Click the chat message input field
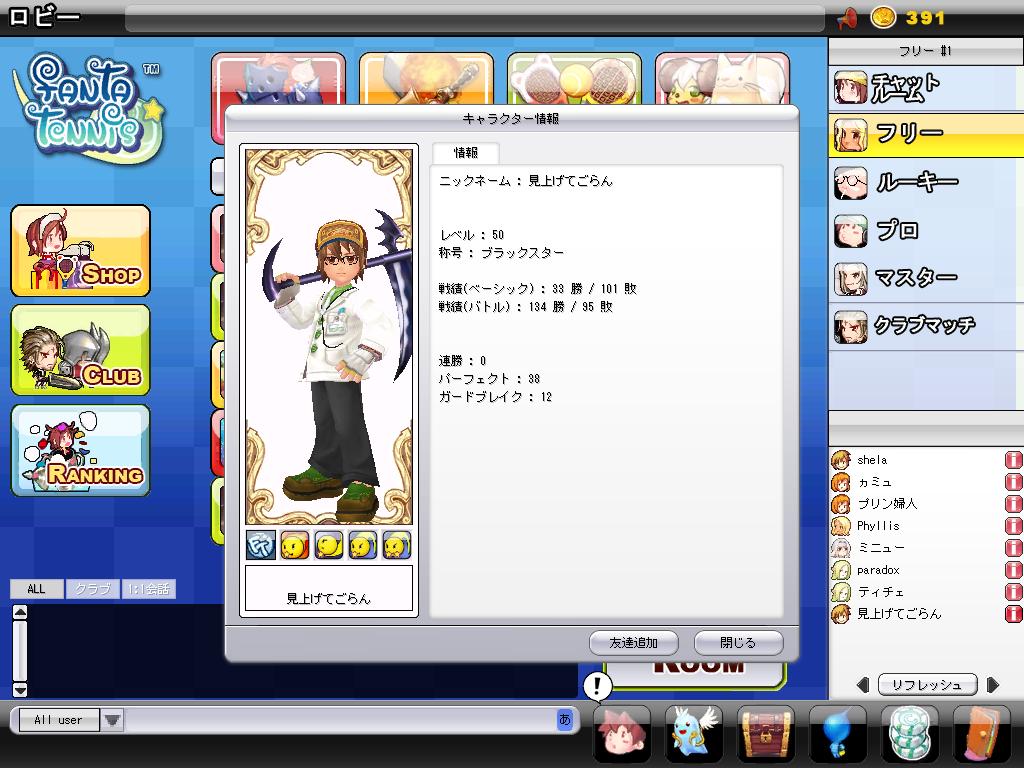The height and width of the screenshot is (768, 1024). [x=340, y=720]
